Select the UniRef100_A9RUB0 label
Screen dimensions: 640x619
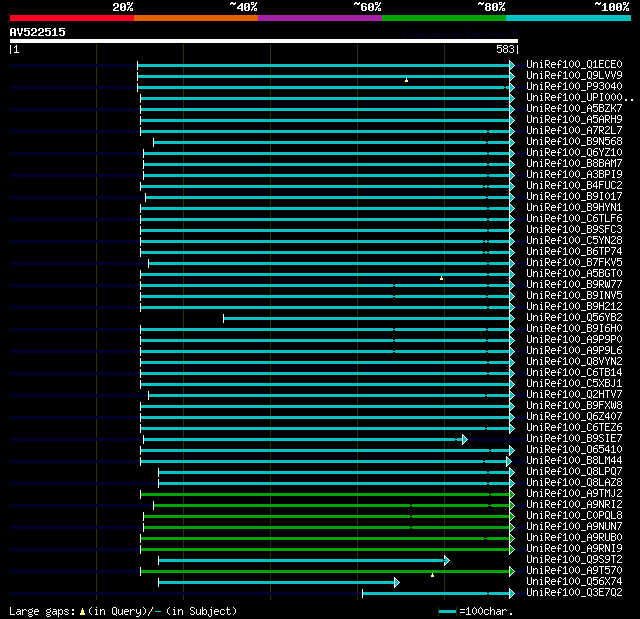(x=574, y=538)
